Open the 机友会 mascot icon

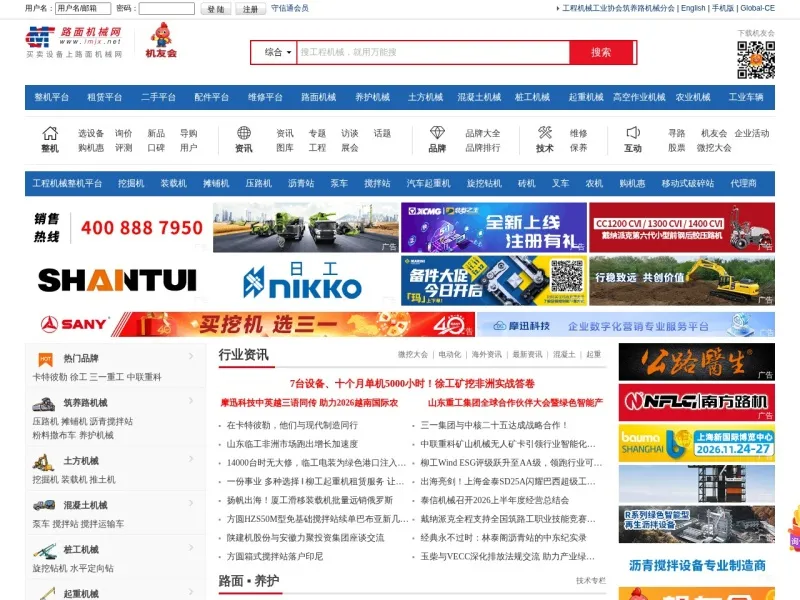tap(161, 40)
